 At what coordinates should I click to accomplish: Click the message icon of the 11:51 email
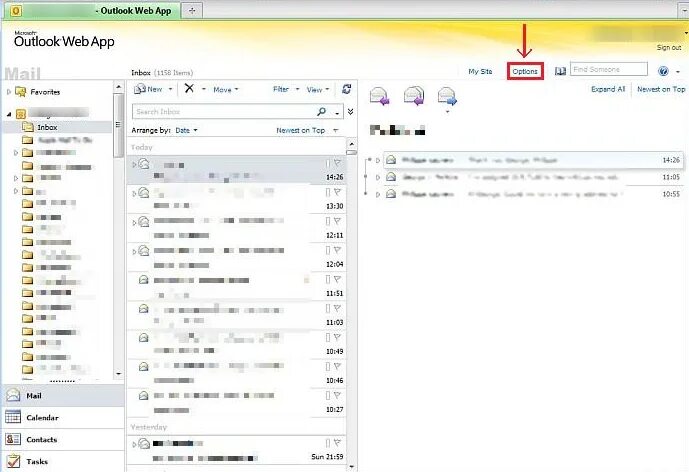point(144,280)
